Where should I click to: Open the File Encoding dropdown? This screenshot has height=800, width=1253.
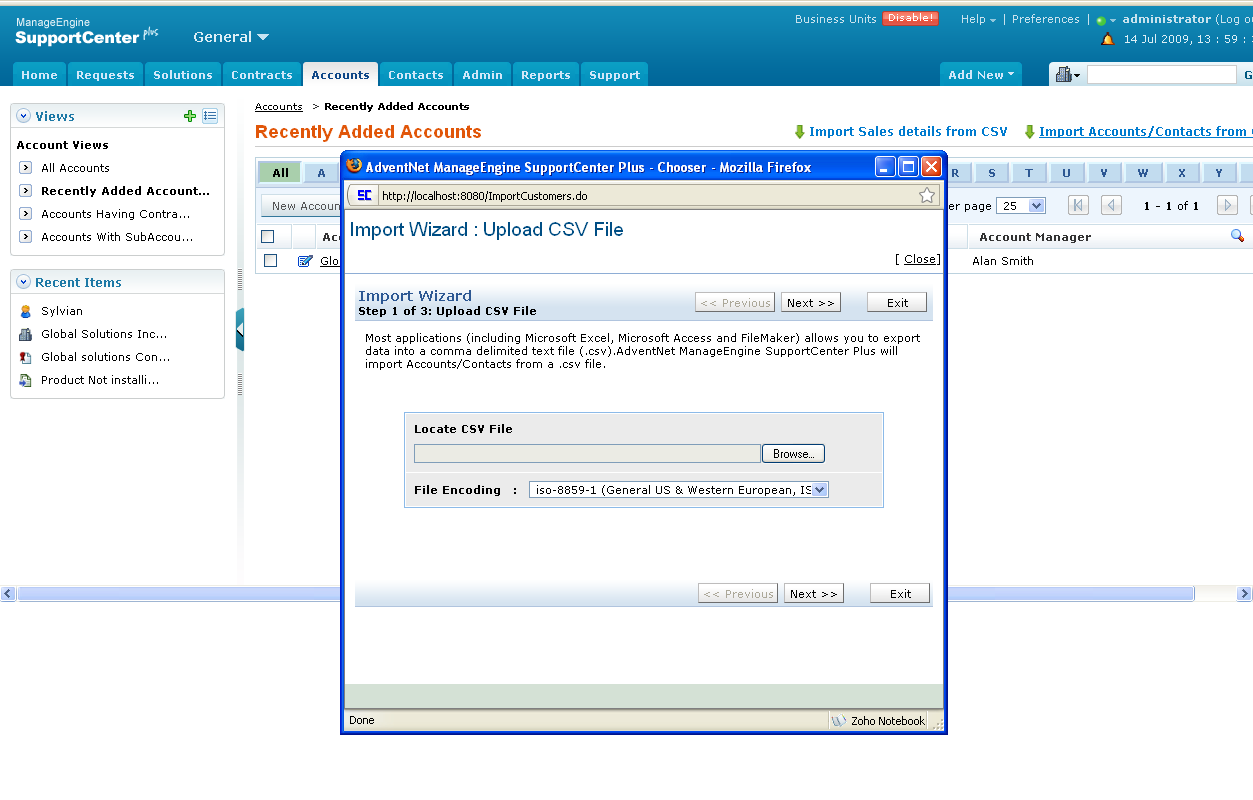click(x=679, y=490)
